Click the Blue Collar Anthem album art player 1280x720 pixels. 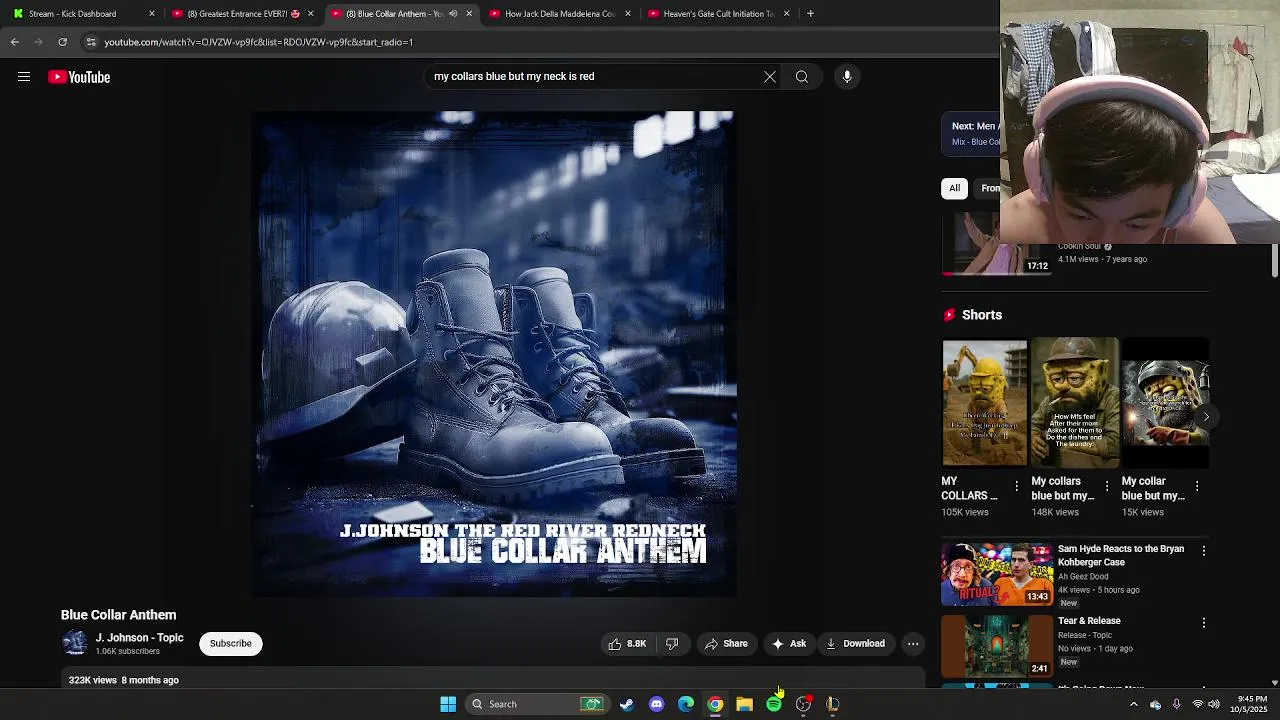[493, 354]
